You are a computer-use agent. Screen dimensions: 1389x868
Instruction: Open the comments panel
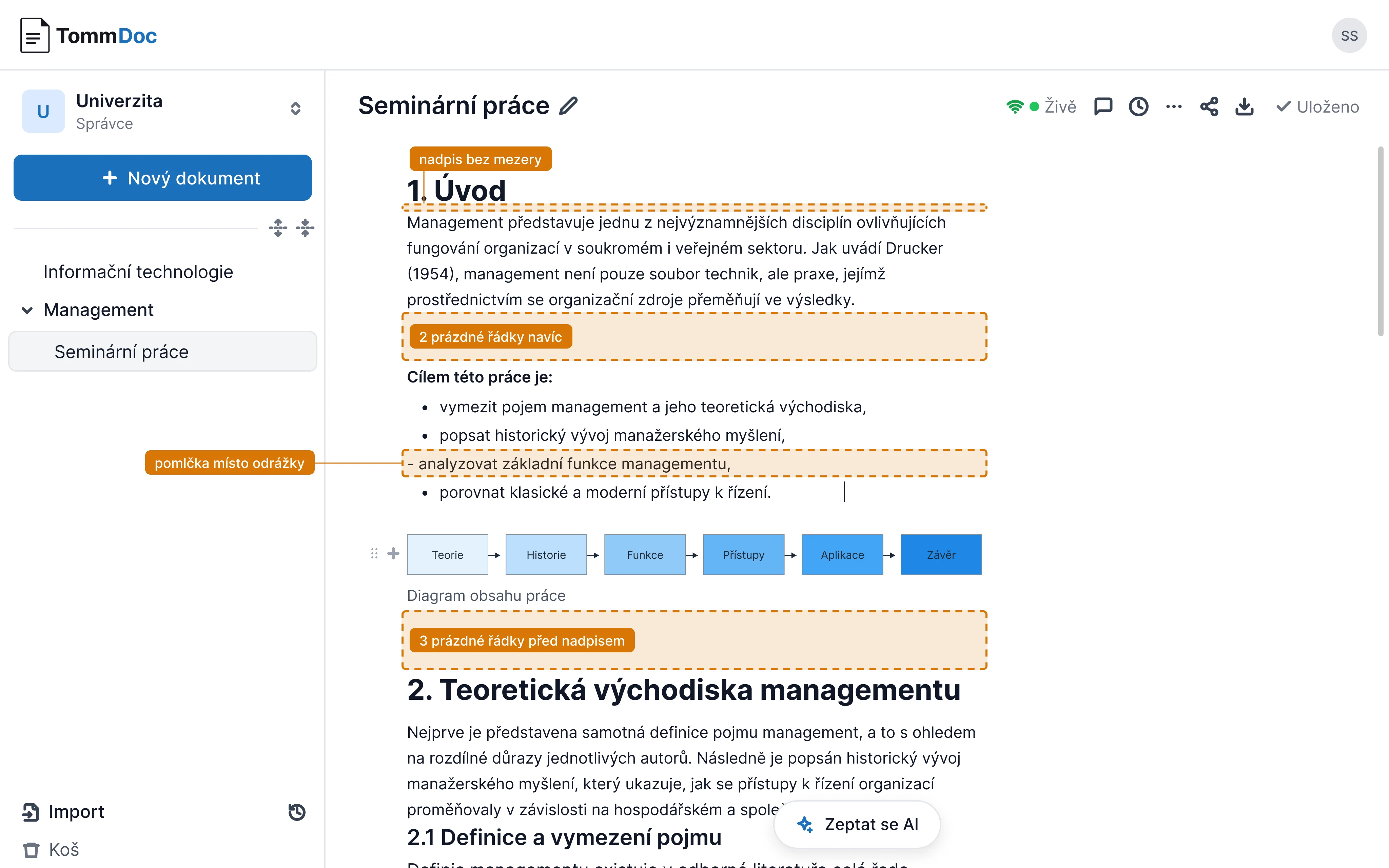tap(1103, 107)
